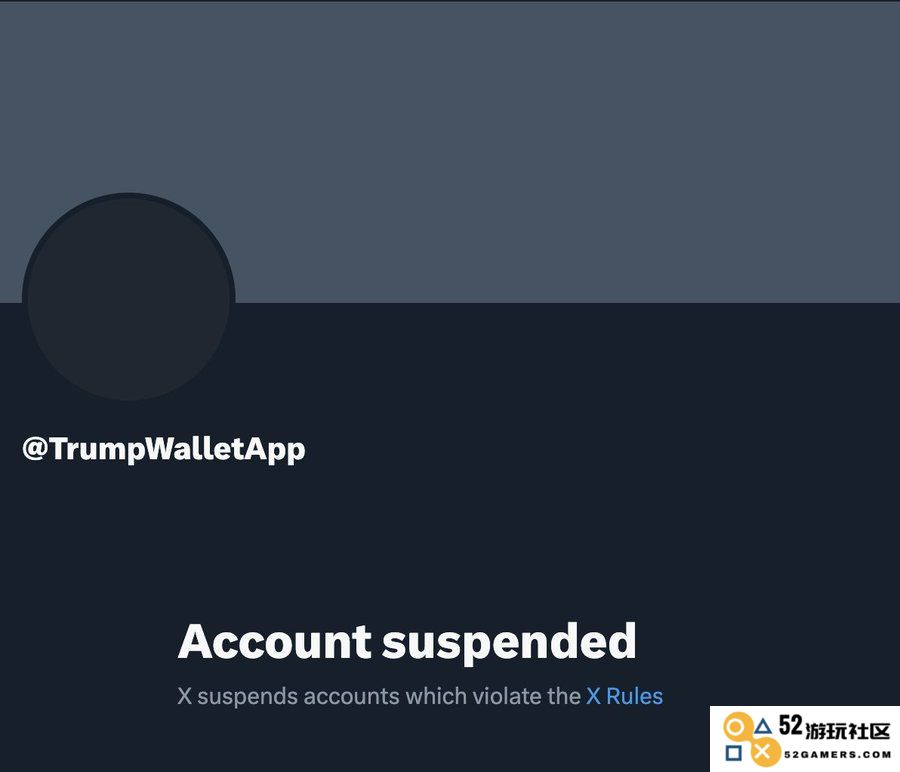This screenshot has width=900, height=772.
Task: Click the 游玩社区 watermark label
Action: point(848,731)
